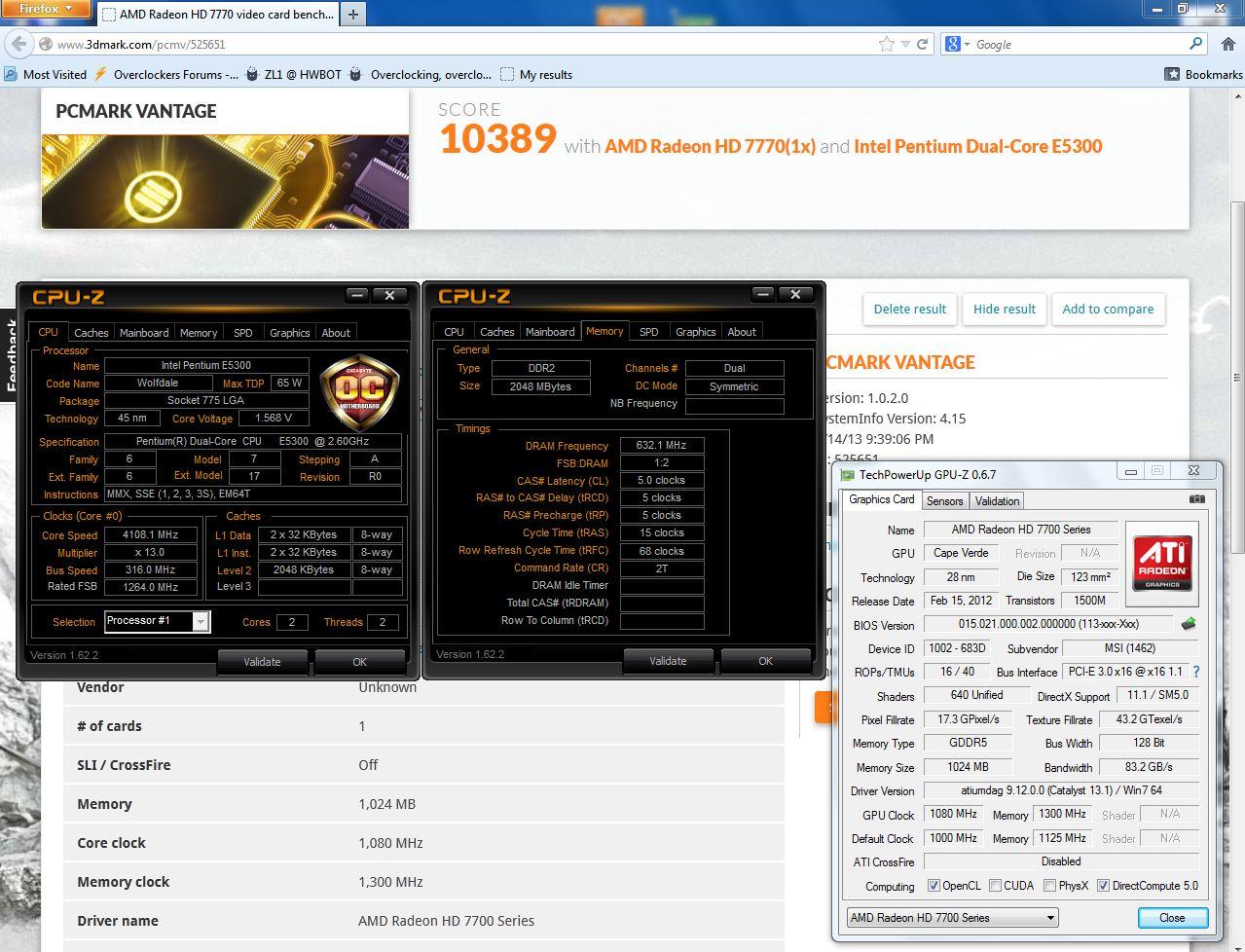
Task: Click OK in the right CPU-Z Memory window
Action: pyautogui.click(x=765, y=660)
